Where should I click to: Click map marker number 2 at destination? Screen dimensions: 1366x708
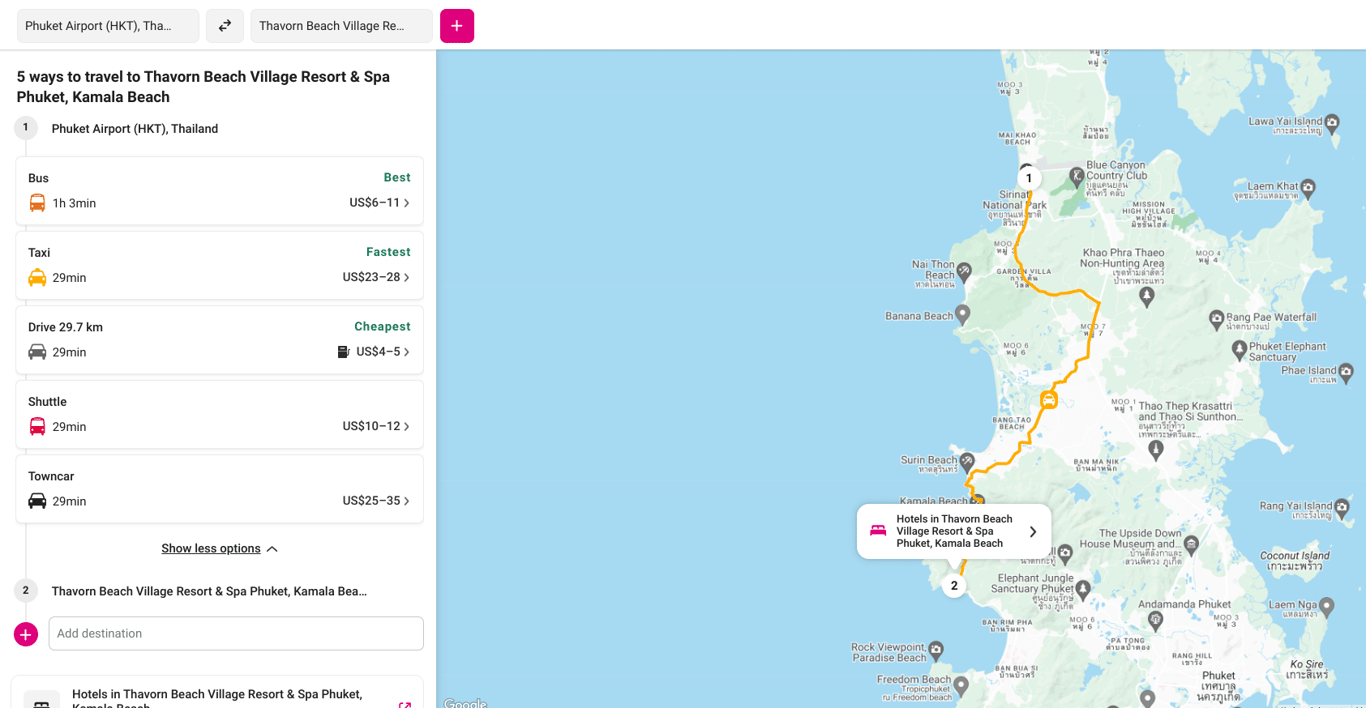(954, 586)
